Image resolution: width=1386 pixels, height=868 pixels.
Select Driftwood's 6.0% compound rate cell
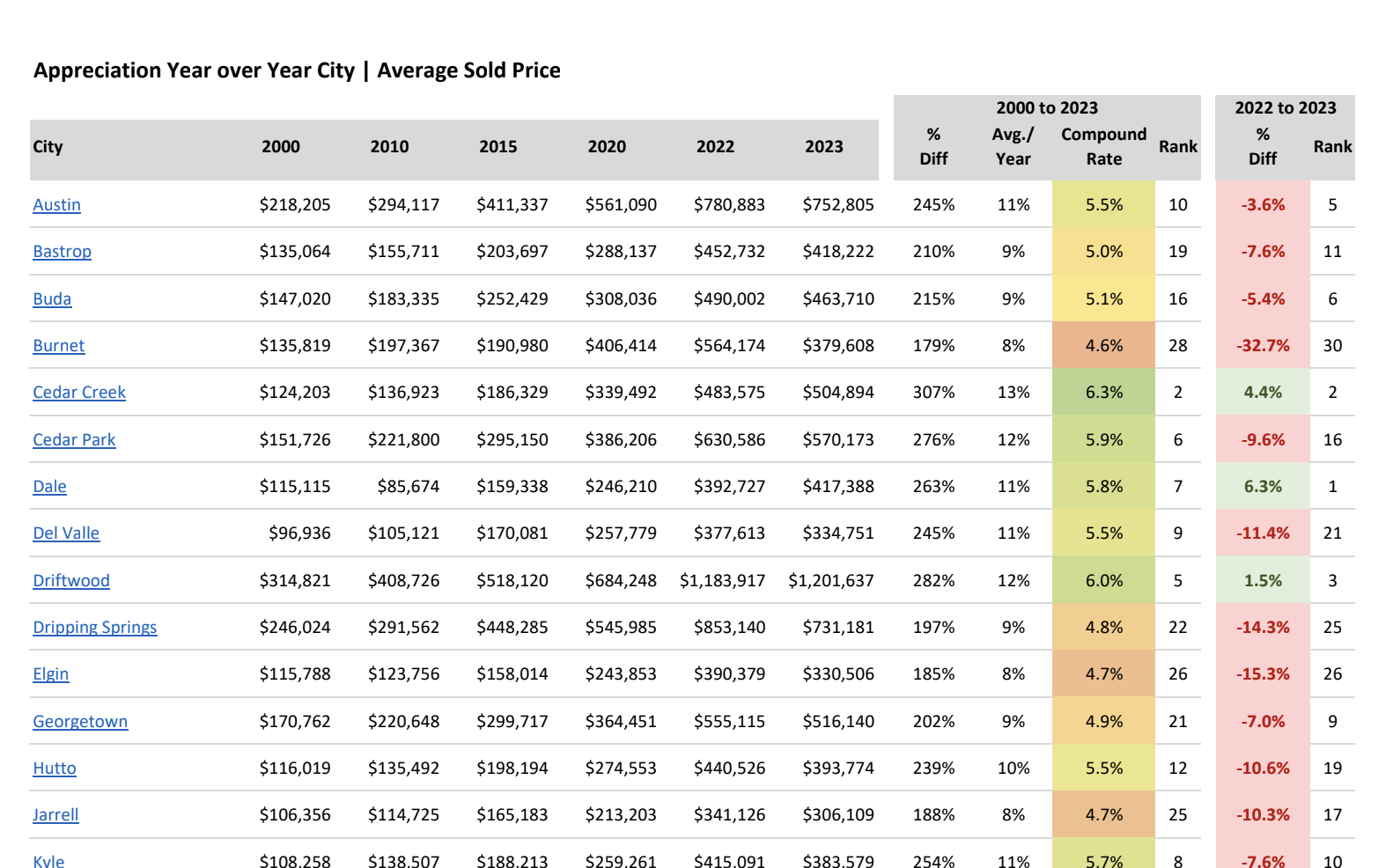(x=1104, y=581)
